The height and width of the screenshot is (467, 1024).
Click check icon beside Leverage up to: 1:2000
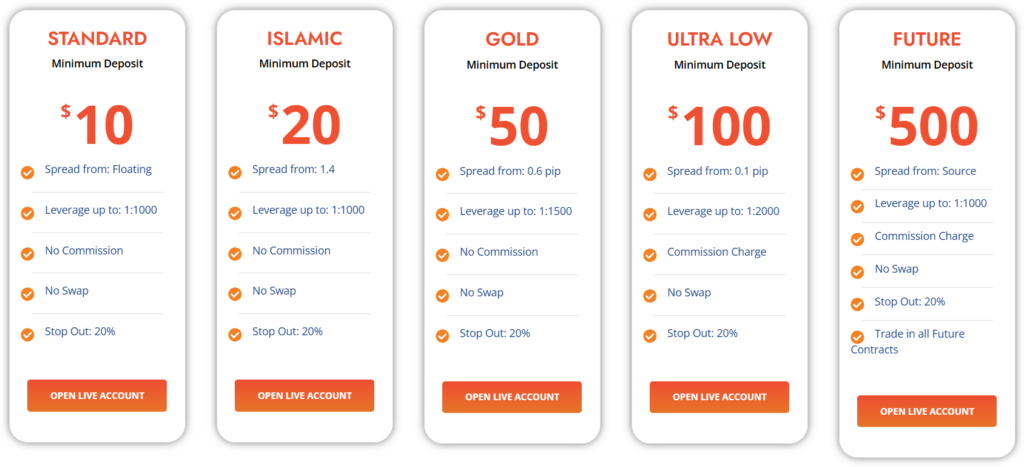[x=650, y=214]
